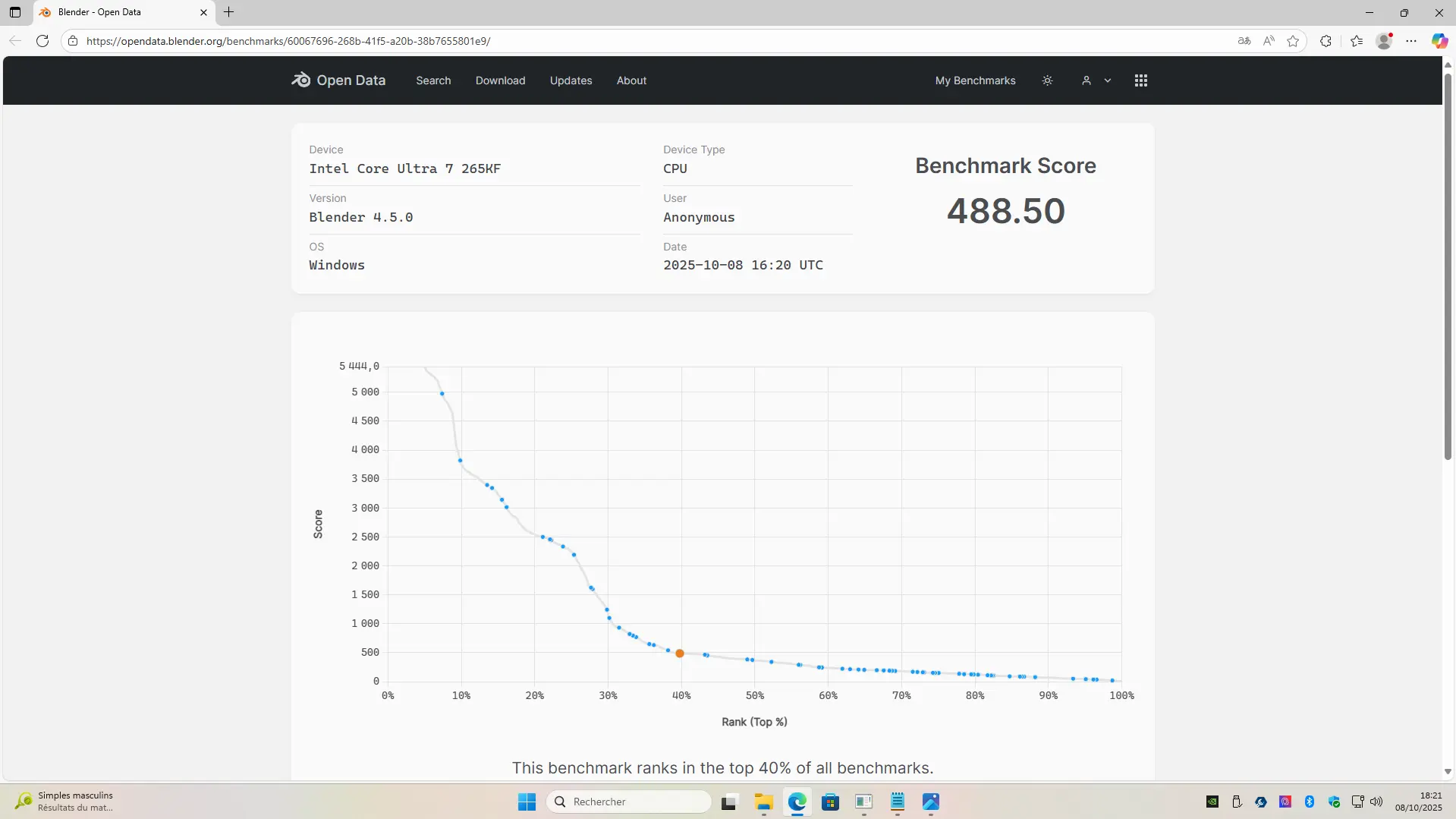
Task: Select the date 2025-10-08 16:20 UTC
Action: pos(744,265)
